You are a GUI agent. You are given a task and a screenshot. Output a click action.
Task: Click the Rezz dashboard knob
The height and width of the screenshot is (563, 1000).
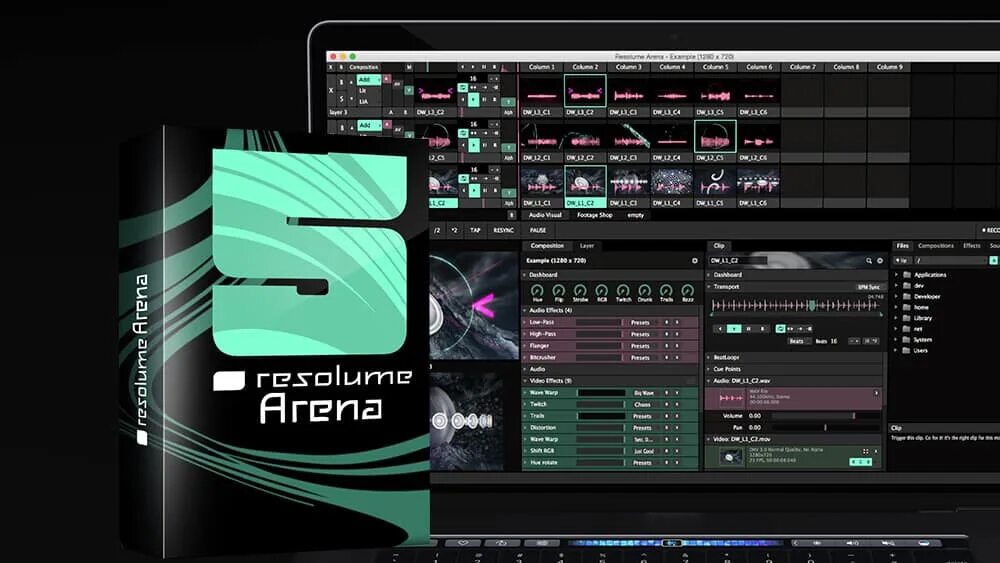(688, 290)
